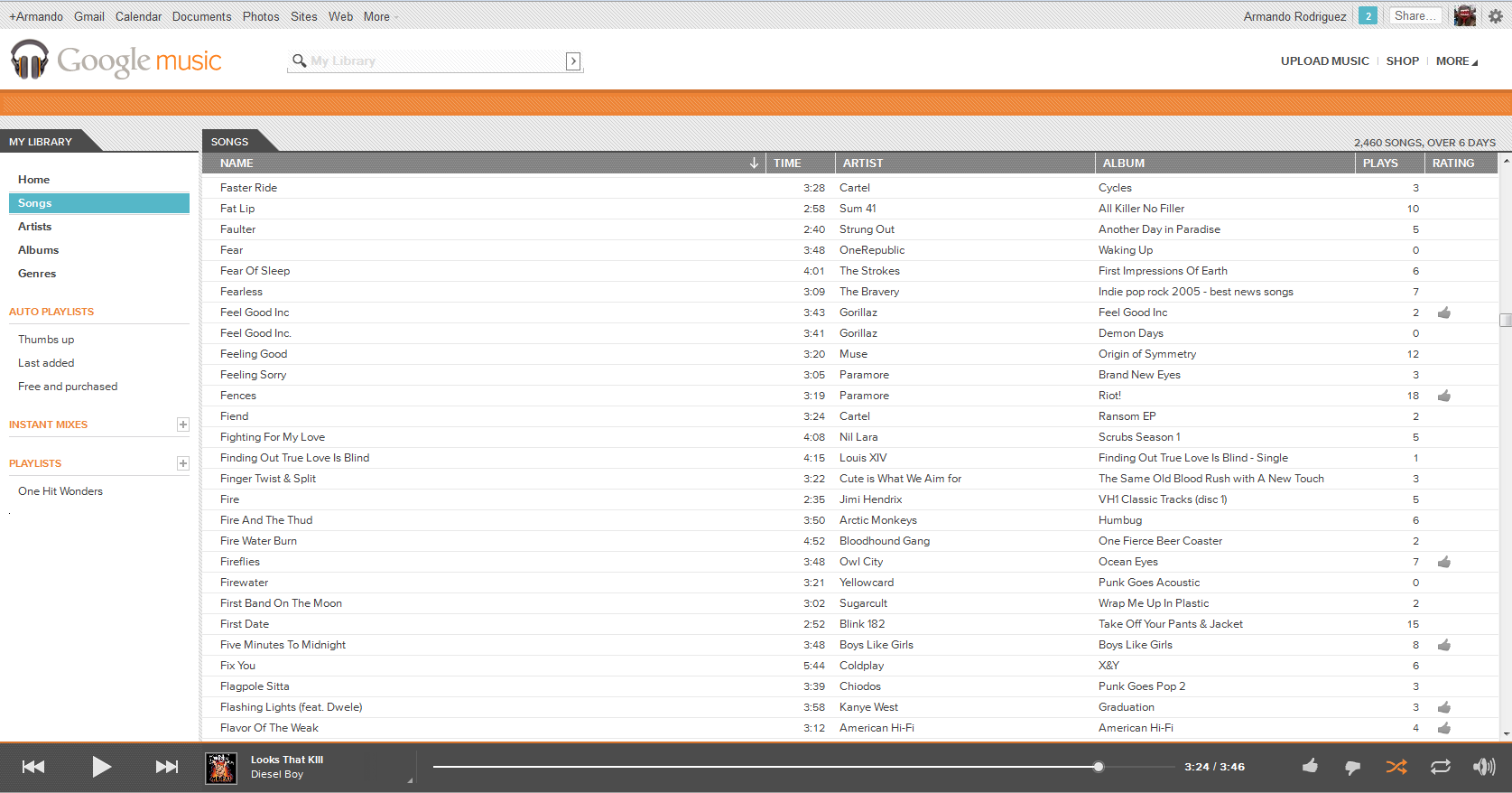Click the play button in player bar
Screen dimensions: 1512x793
101,767
